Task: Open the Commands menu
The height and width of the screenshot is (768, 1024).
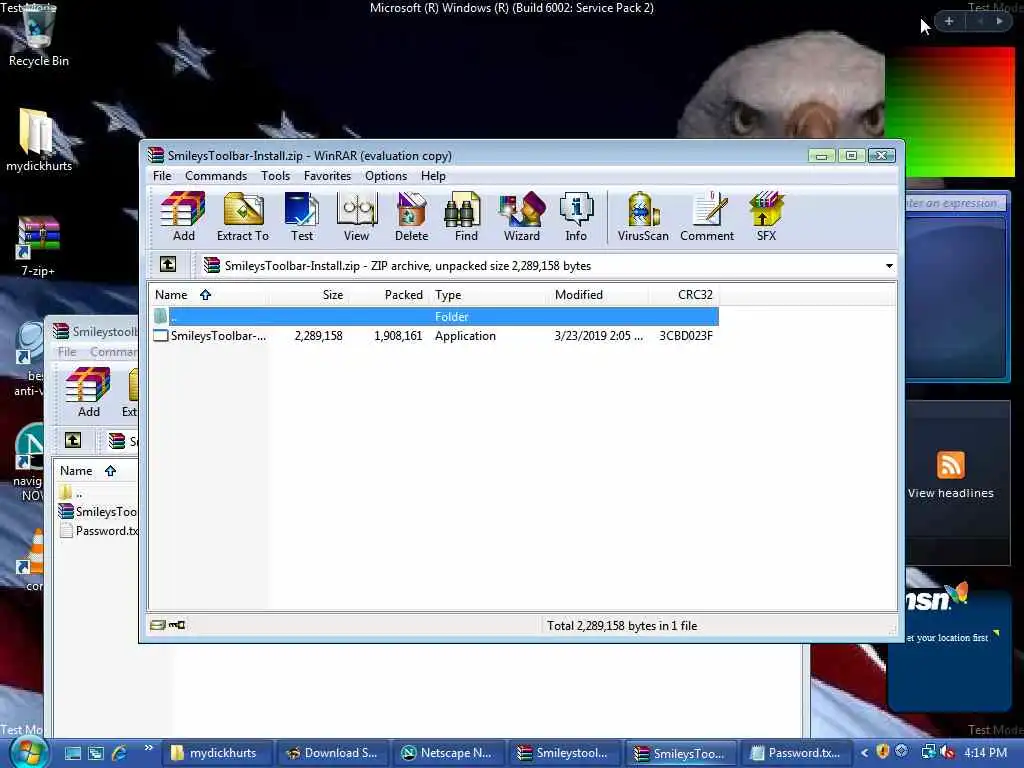Action: pos(216,176)
